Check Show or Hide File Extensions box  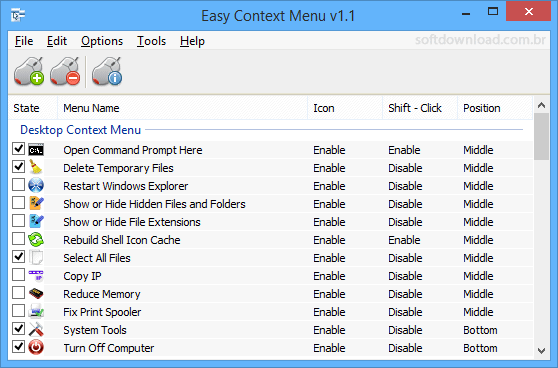tap(19, 221)
